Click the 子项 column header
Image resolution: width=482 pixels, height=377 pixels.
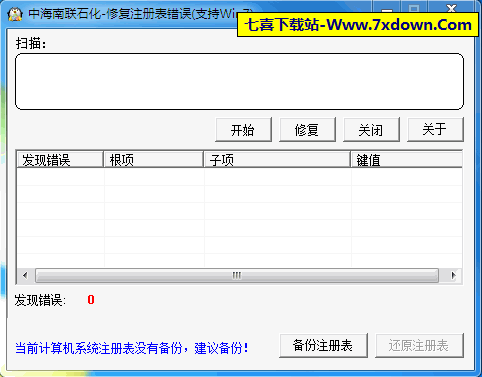(277, 159)
